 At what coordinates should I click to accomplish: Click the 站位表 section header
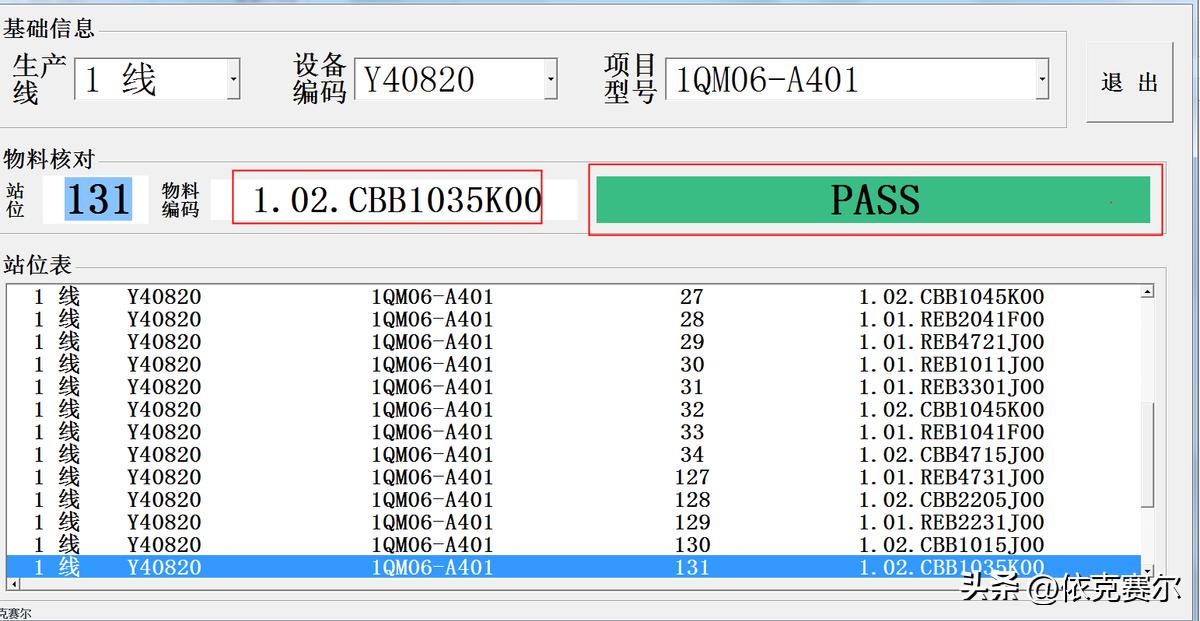[36, 264]
